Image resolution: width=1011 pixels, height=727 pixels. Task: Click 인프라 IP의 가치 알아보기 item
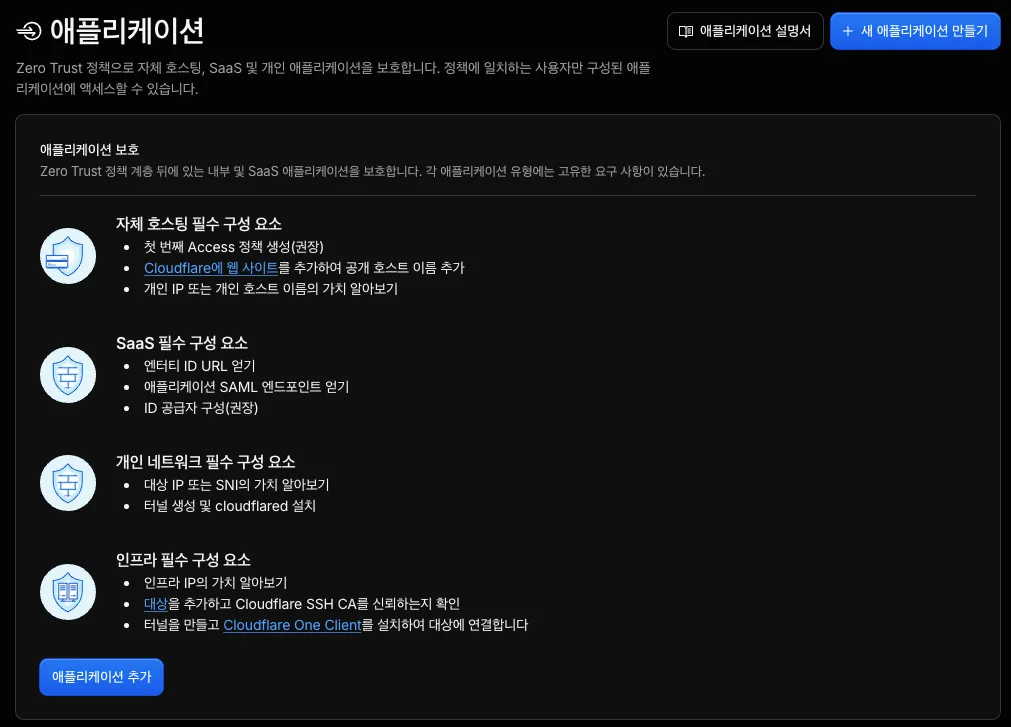[215, 583]
